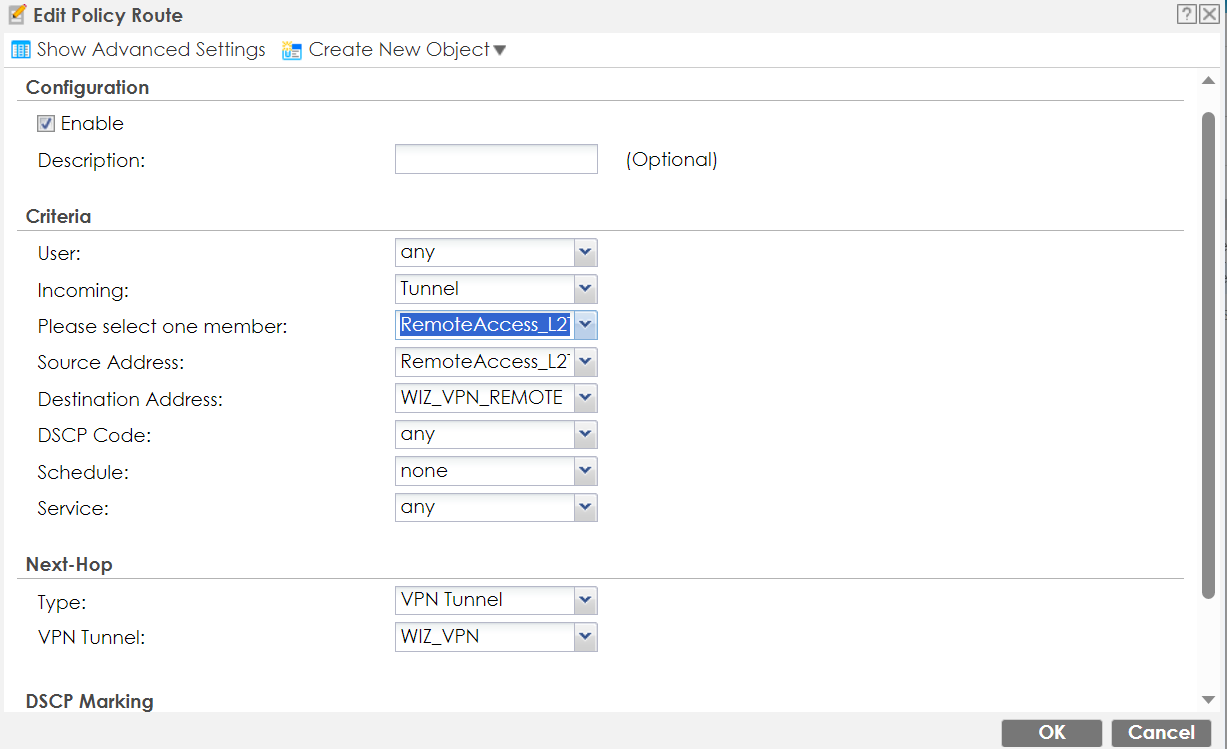Click inside the Description input field
The height and width of the screenshot is (749, 1227).
(496, 158)
